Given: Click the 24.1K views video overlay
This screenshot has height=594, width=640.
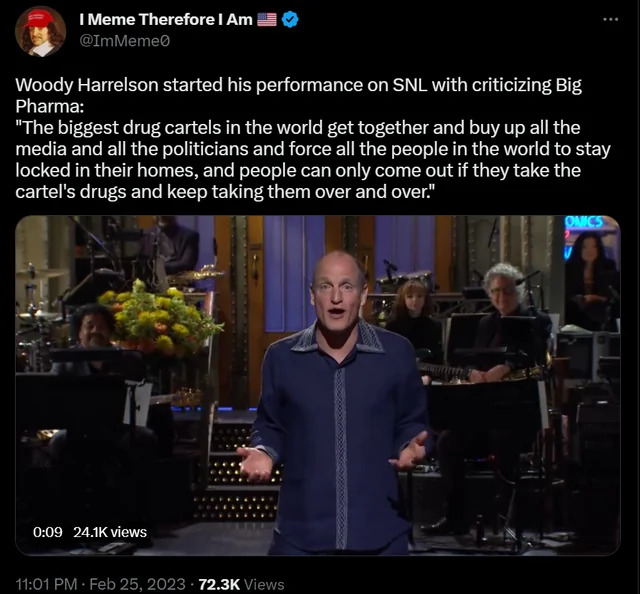Looking at the screenshot, I should 110,532.
